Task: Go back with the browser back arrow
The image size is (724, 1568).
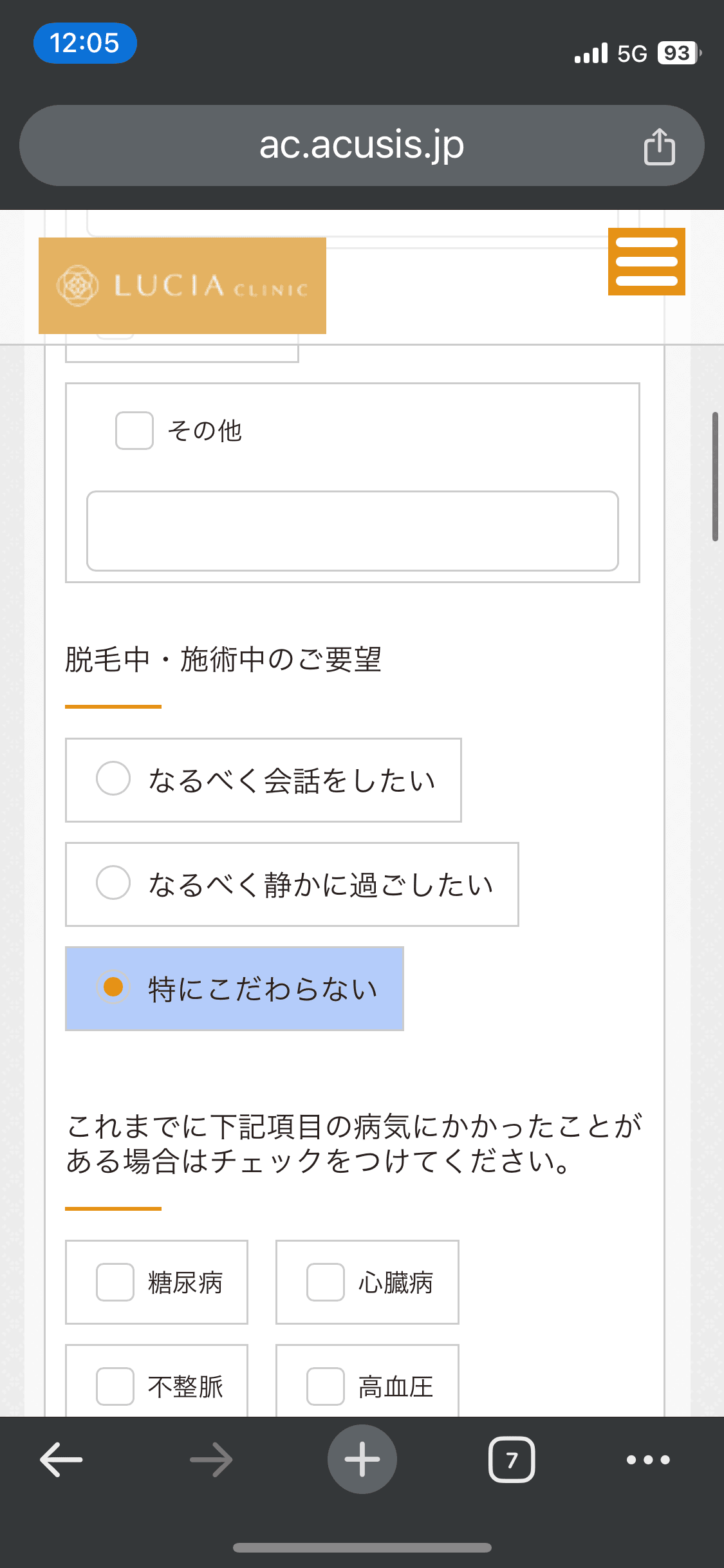Action: tap(62, 1459)
